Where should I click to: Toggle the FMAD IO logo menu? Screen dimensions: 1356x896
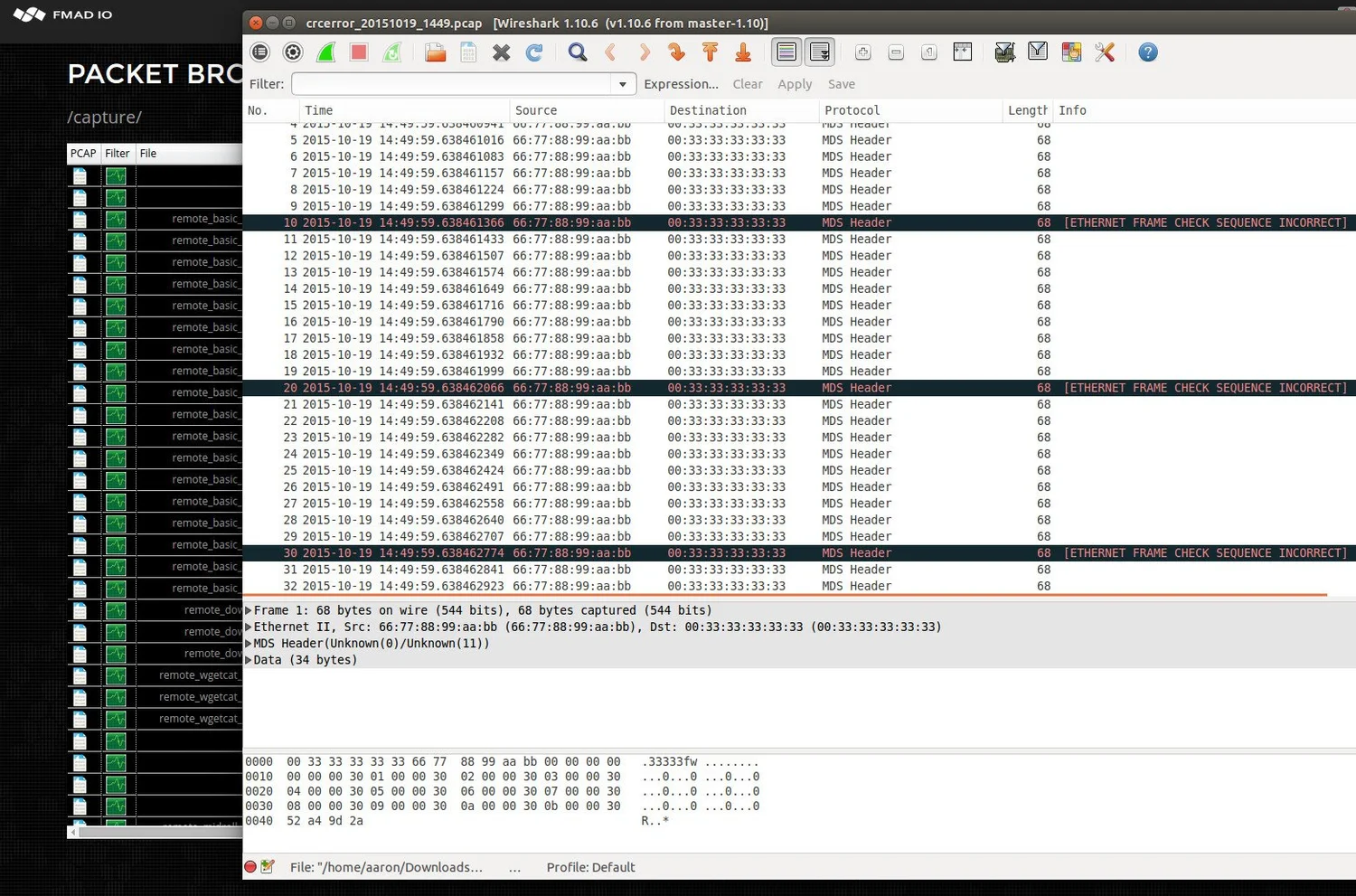27,14
